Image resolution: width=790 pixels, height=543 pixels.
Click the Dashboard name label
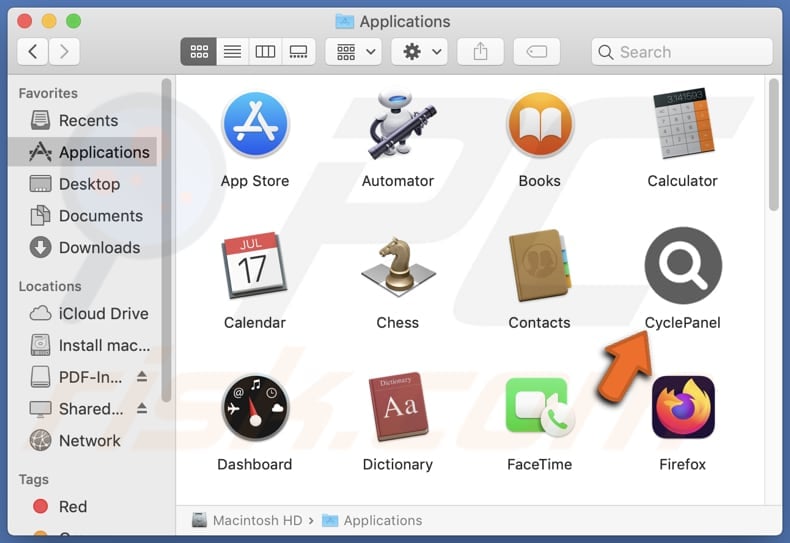click(255, 464)
